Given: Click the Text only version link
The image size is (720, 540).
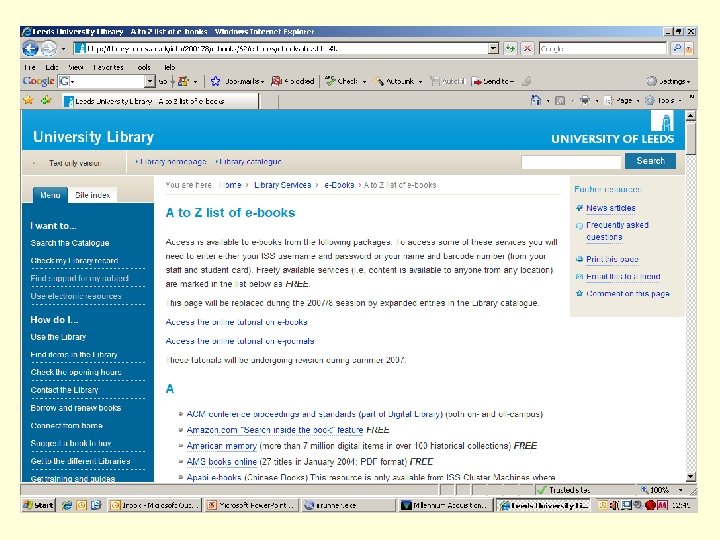Looking at the screenshot, I should [x=75, y=163].
